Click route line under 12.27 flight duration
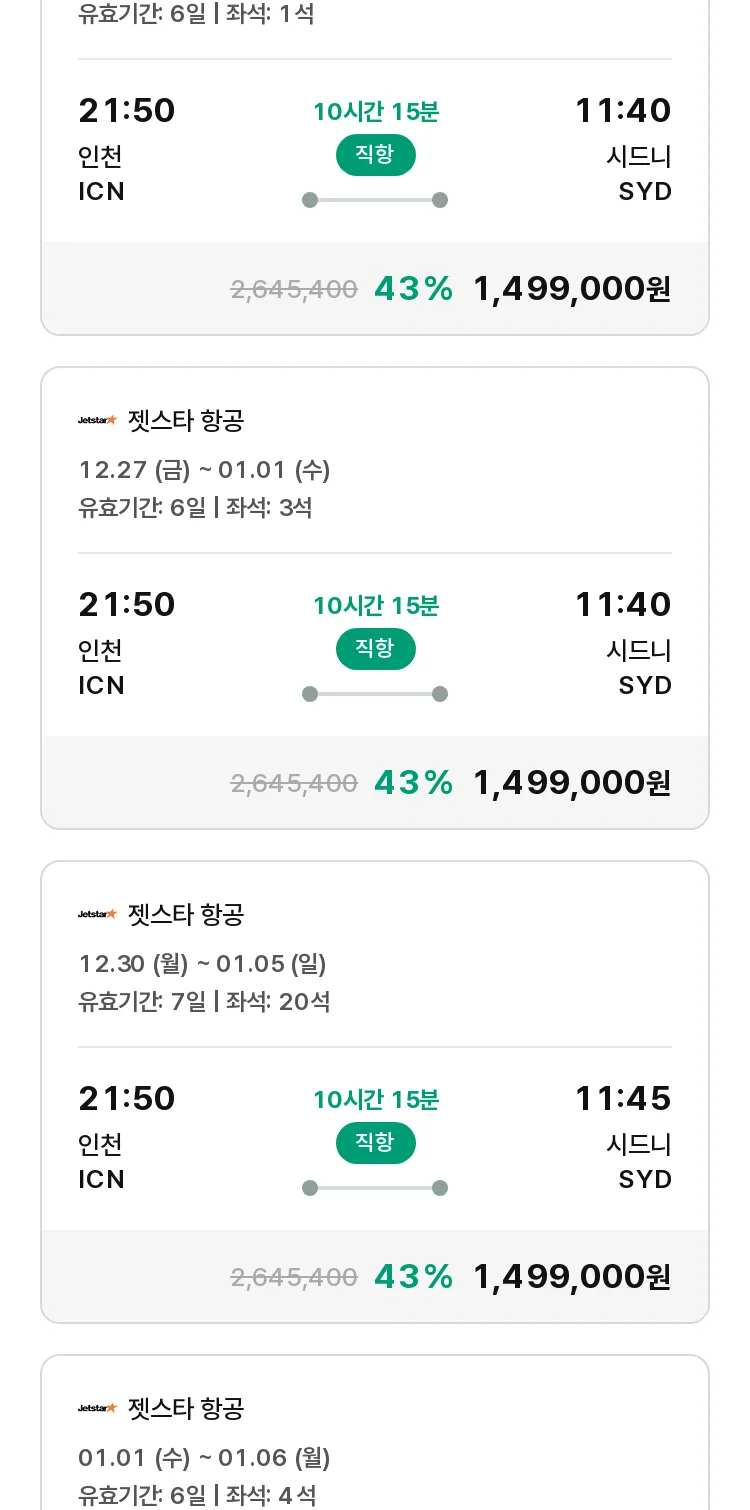750x1510 pixels. pos(375,694)
